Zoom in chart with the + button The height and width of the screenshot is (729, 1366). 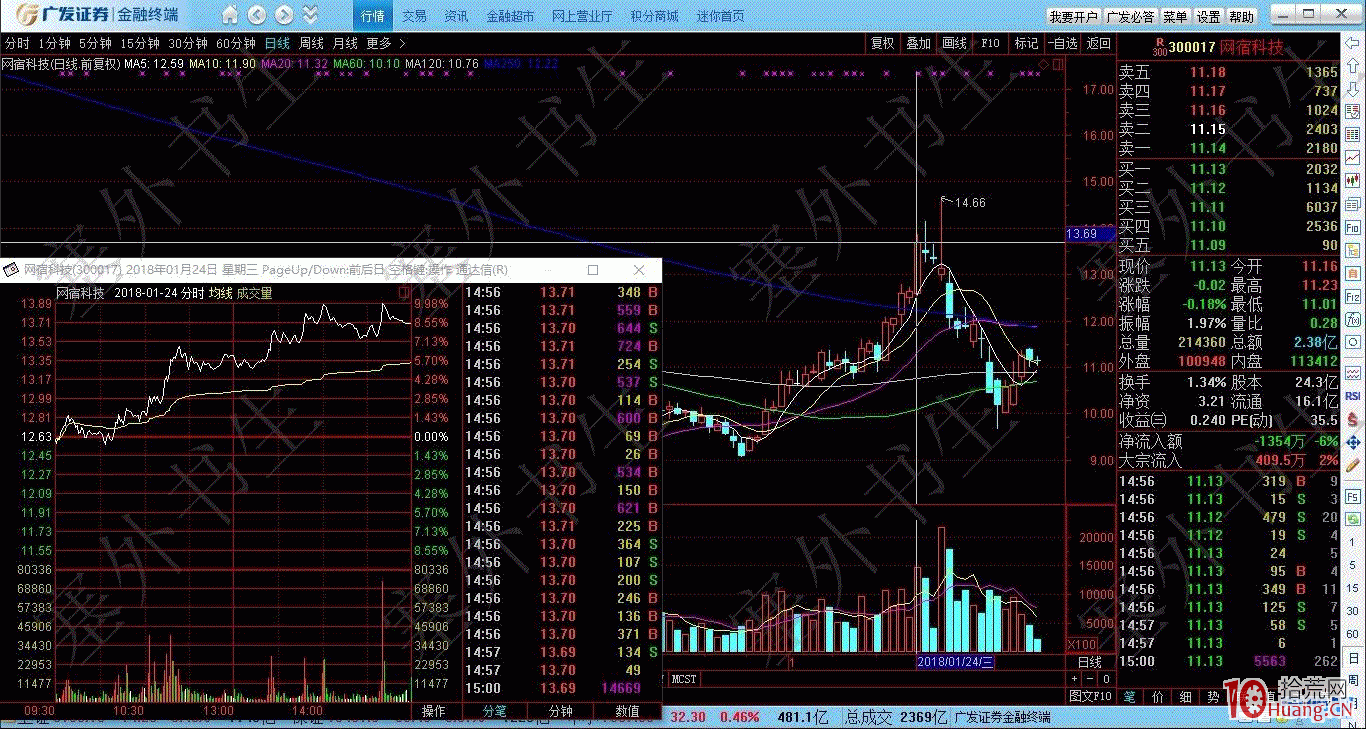click(1074, 678)
